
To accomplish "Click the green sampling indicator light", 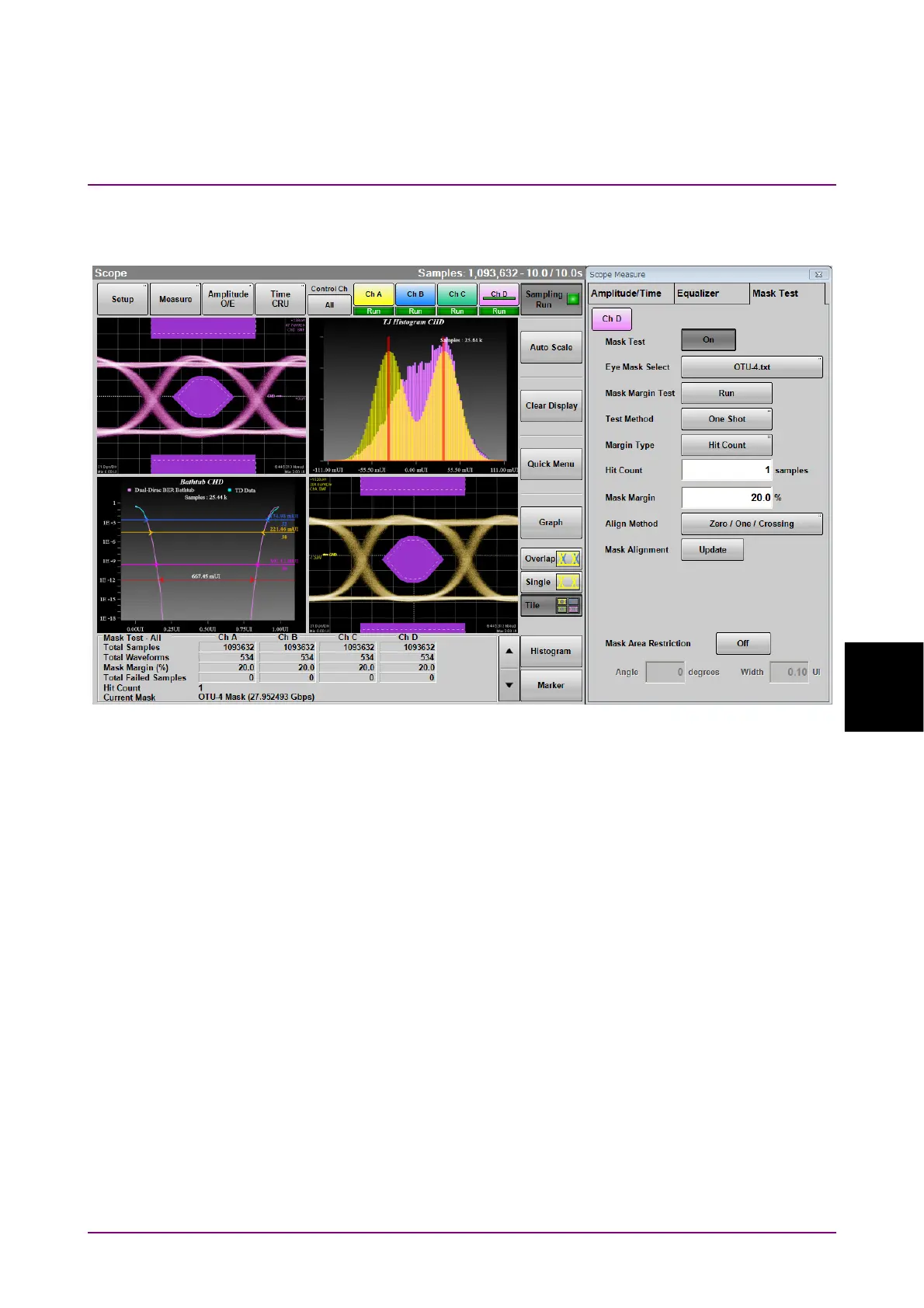I will [573, 299].
